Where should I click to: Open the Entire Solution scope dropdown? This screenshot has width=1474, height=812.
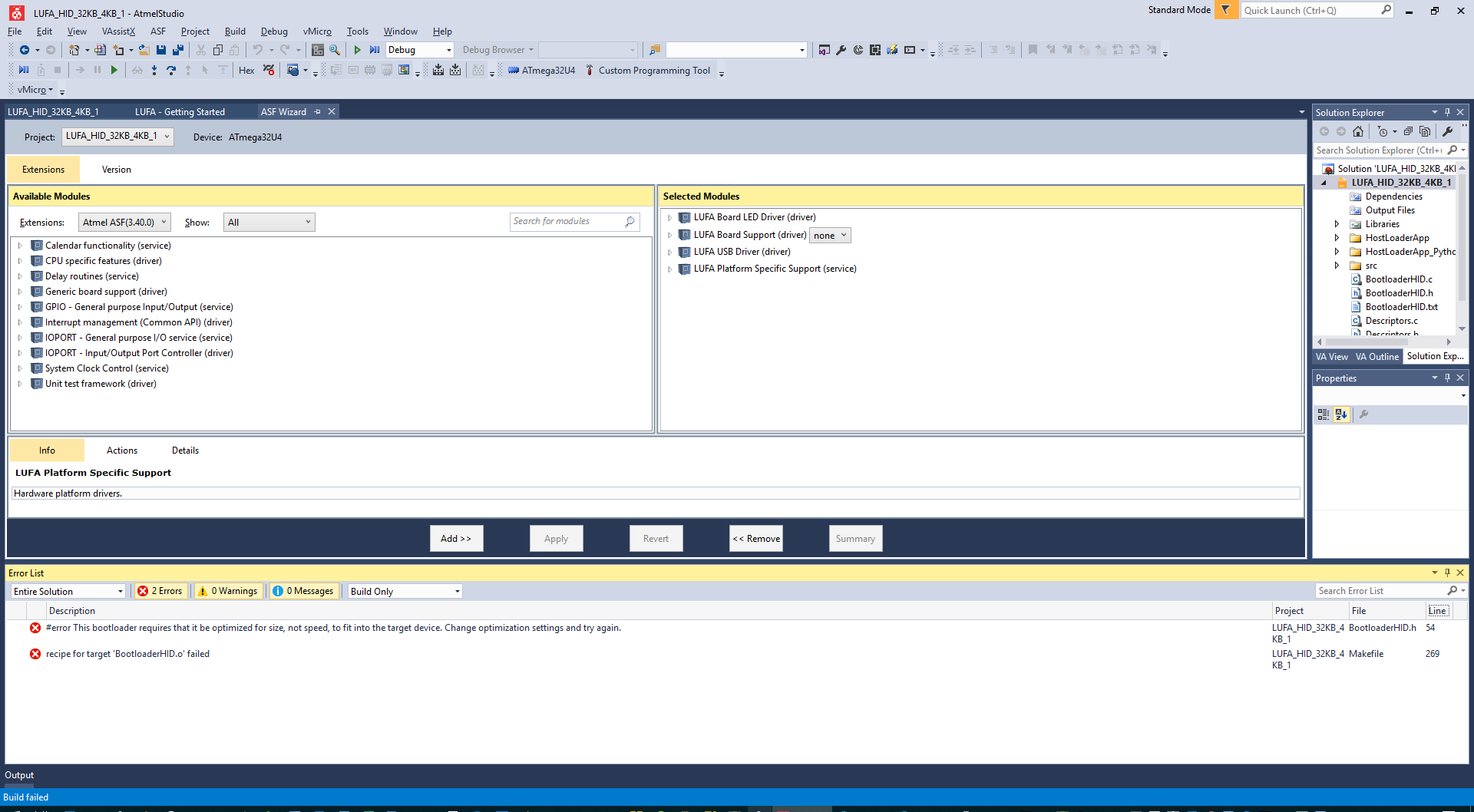(x=68, y=592)
